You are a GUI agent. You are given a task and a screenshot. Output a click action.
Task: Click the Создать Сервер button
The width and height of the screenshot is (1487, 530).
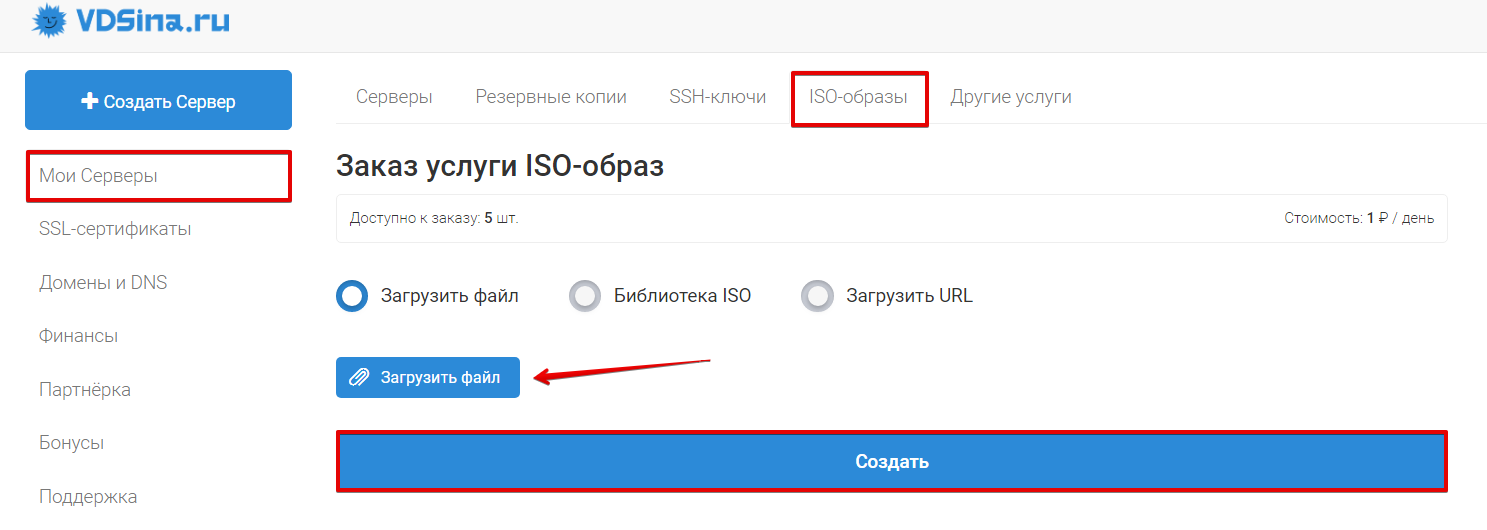click(158, 100)
